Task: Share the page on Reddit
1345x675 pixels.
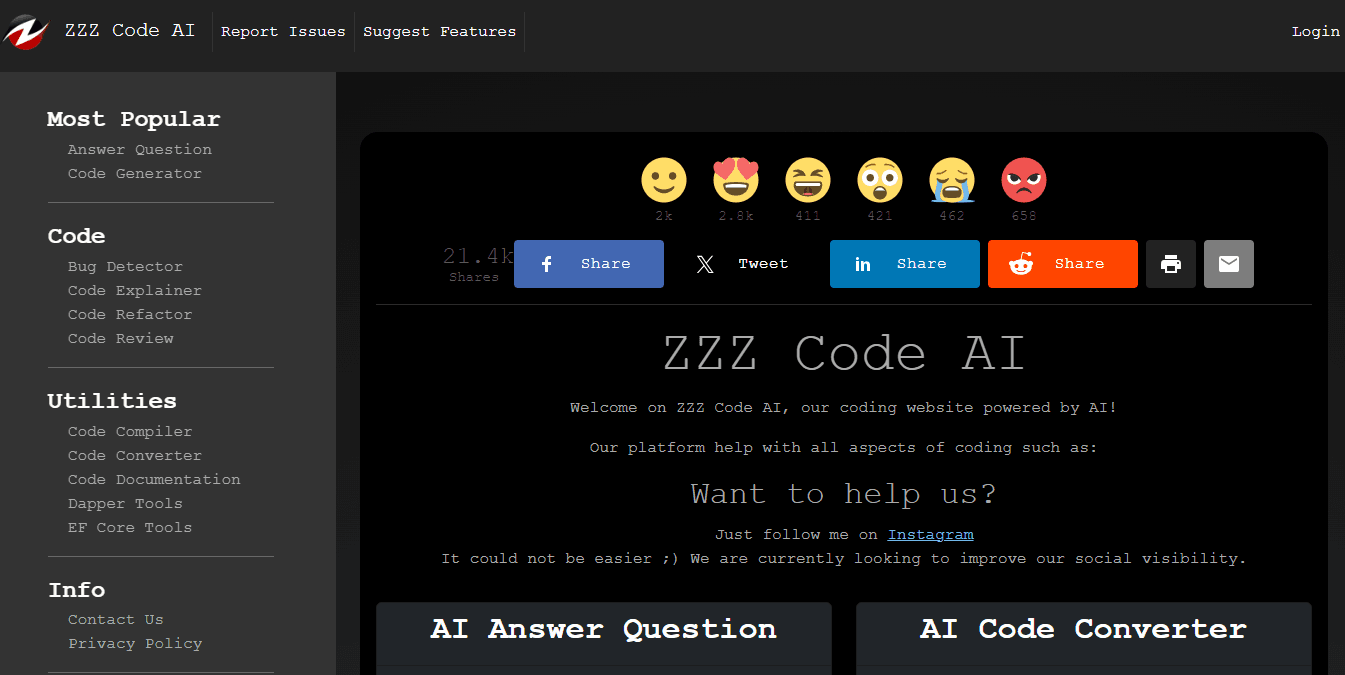Action: pyautogui.click(x=1062, y=263)
